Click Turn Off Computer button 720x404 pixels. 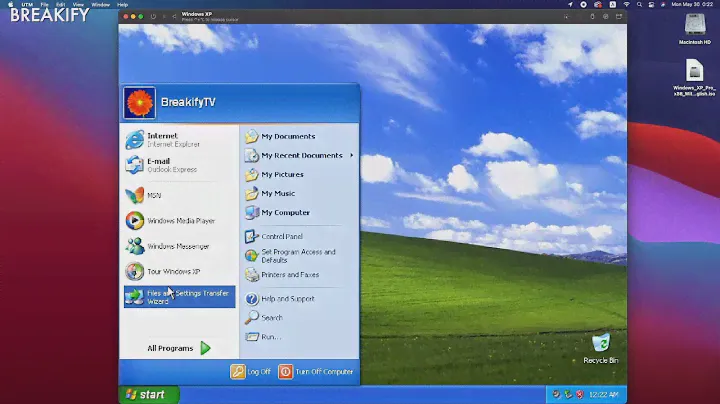(316, 371)
